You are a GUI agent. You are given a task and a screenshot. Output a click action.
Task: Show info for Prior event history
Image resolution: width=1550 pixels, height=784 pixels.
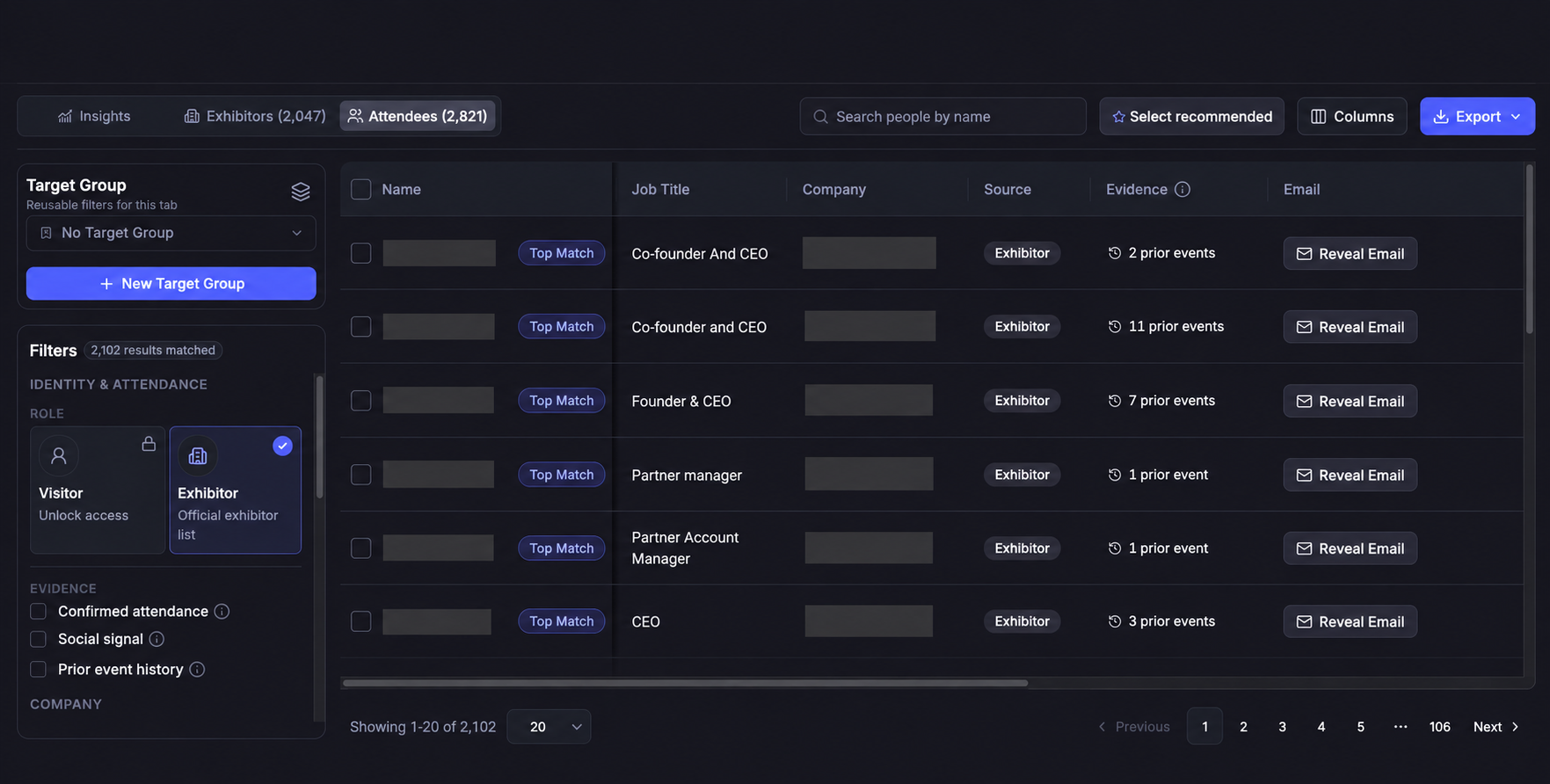197,670
